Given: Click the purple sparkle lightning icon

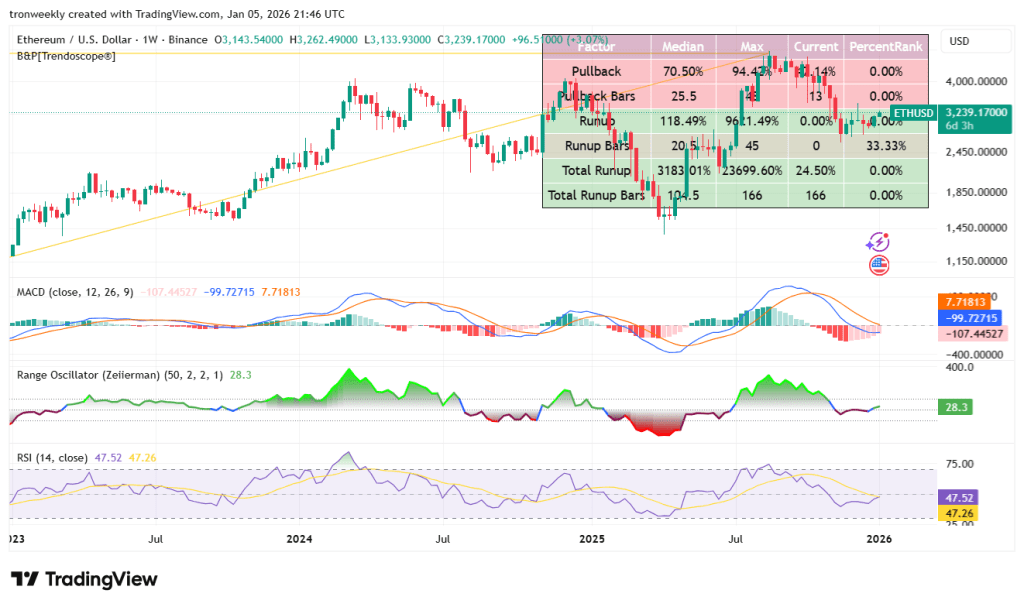Looking at the screenshot, I should click(878, 242).
